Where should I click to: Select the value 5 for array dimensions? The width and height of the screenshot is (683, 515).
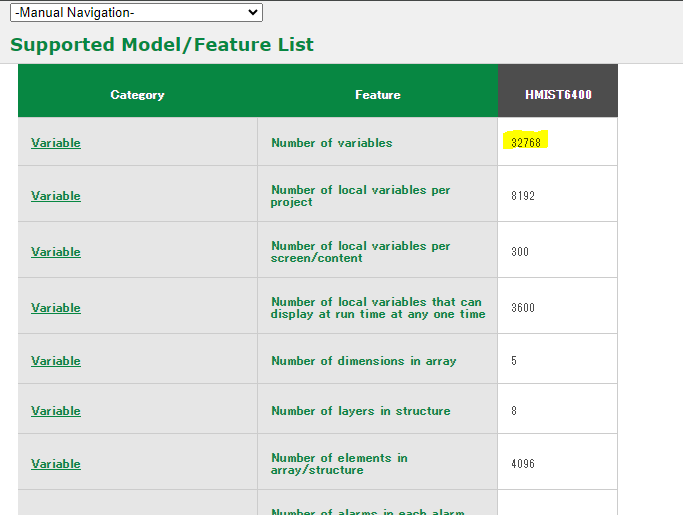pyautogui.click(x=514, y=361)
